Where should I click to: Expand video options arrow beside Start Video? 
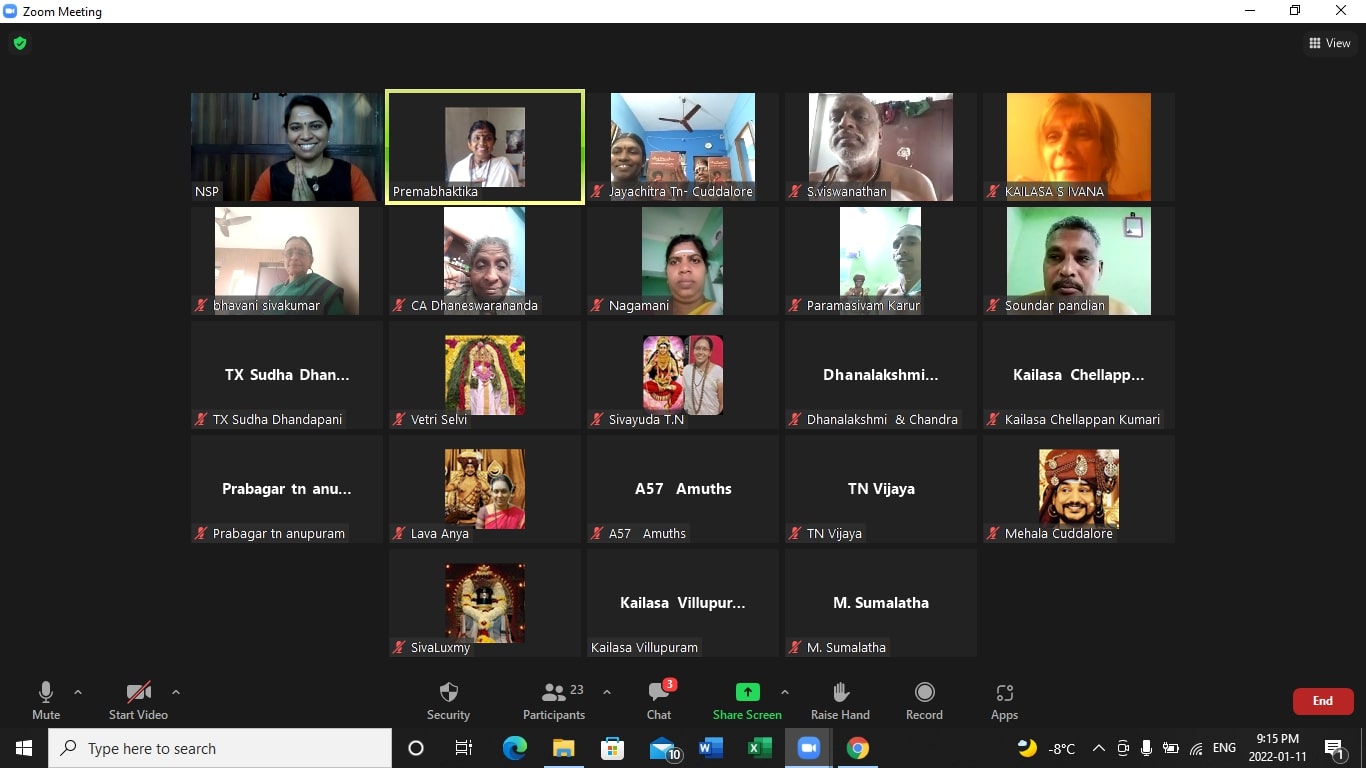pyautogui.click(x=176, y=692)
